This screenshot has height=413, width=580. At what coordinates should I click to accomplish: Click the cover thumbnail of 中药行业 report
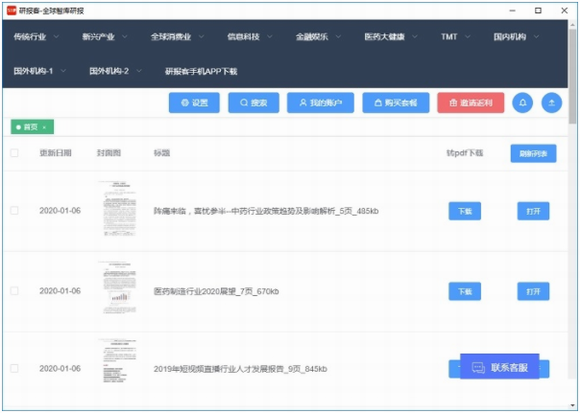point(118,209)
